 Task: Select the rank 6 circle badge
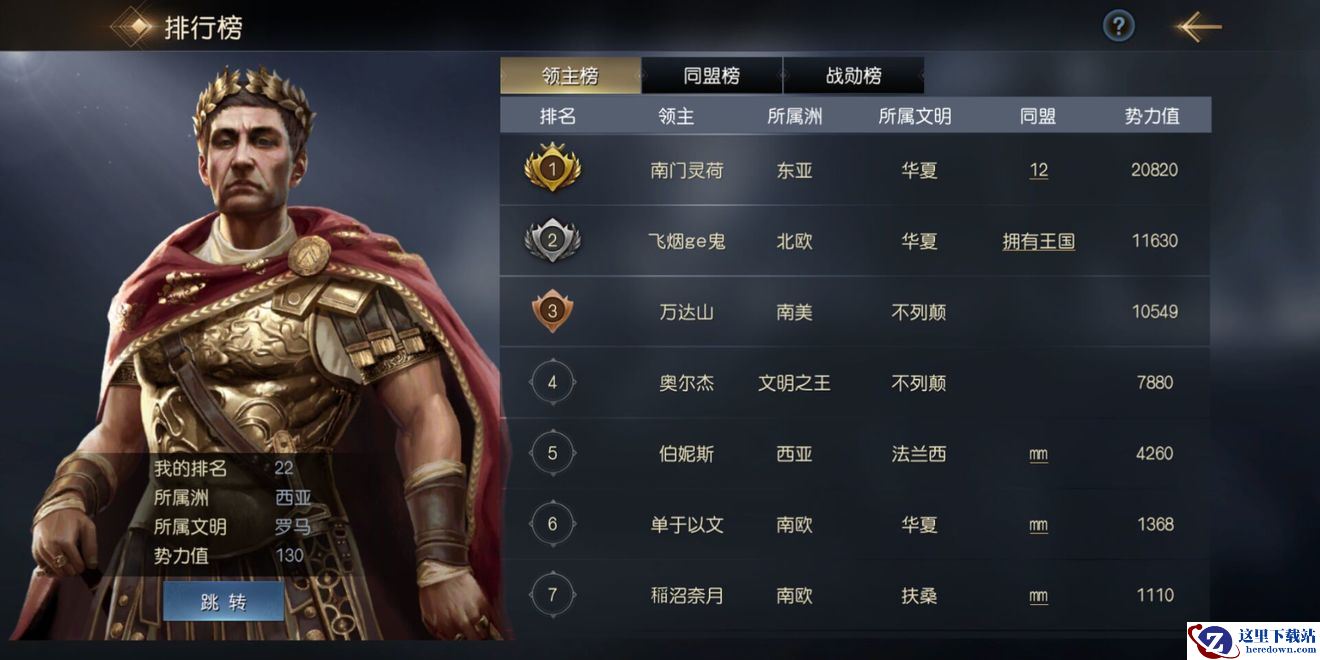coord(552,524)
